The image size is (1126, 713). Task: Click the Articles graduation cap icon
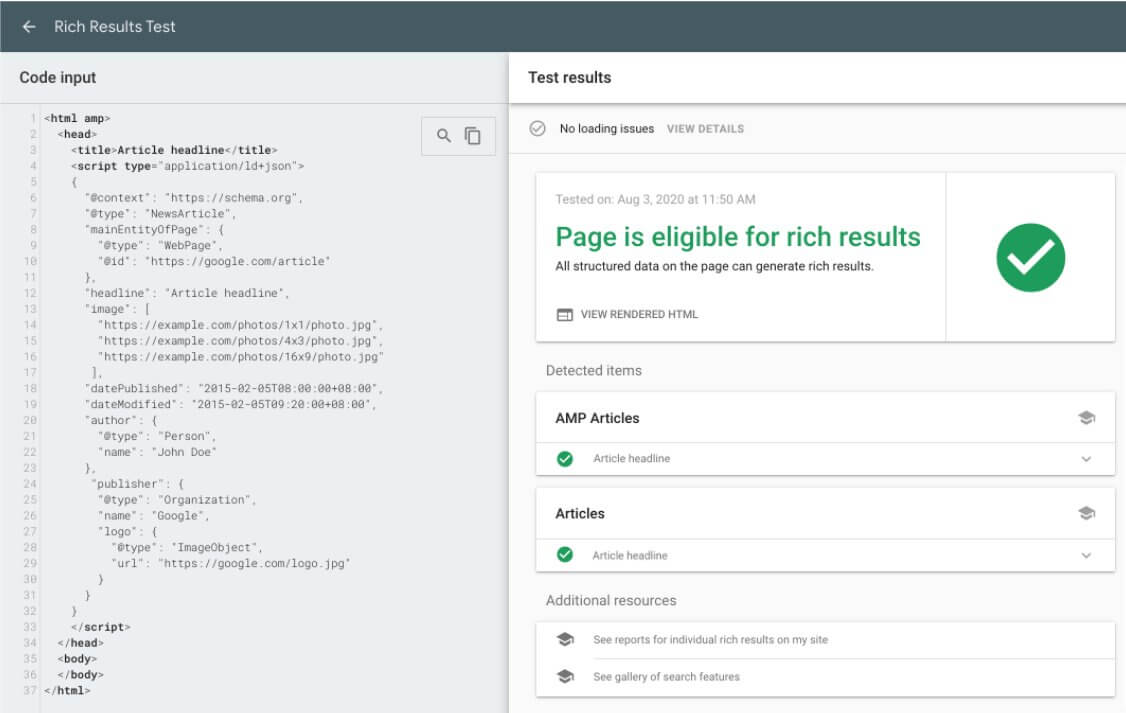1086,513
